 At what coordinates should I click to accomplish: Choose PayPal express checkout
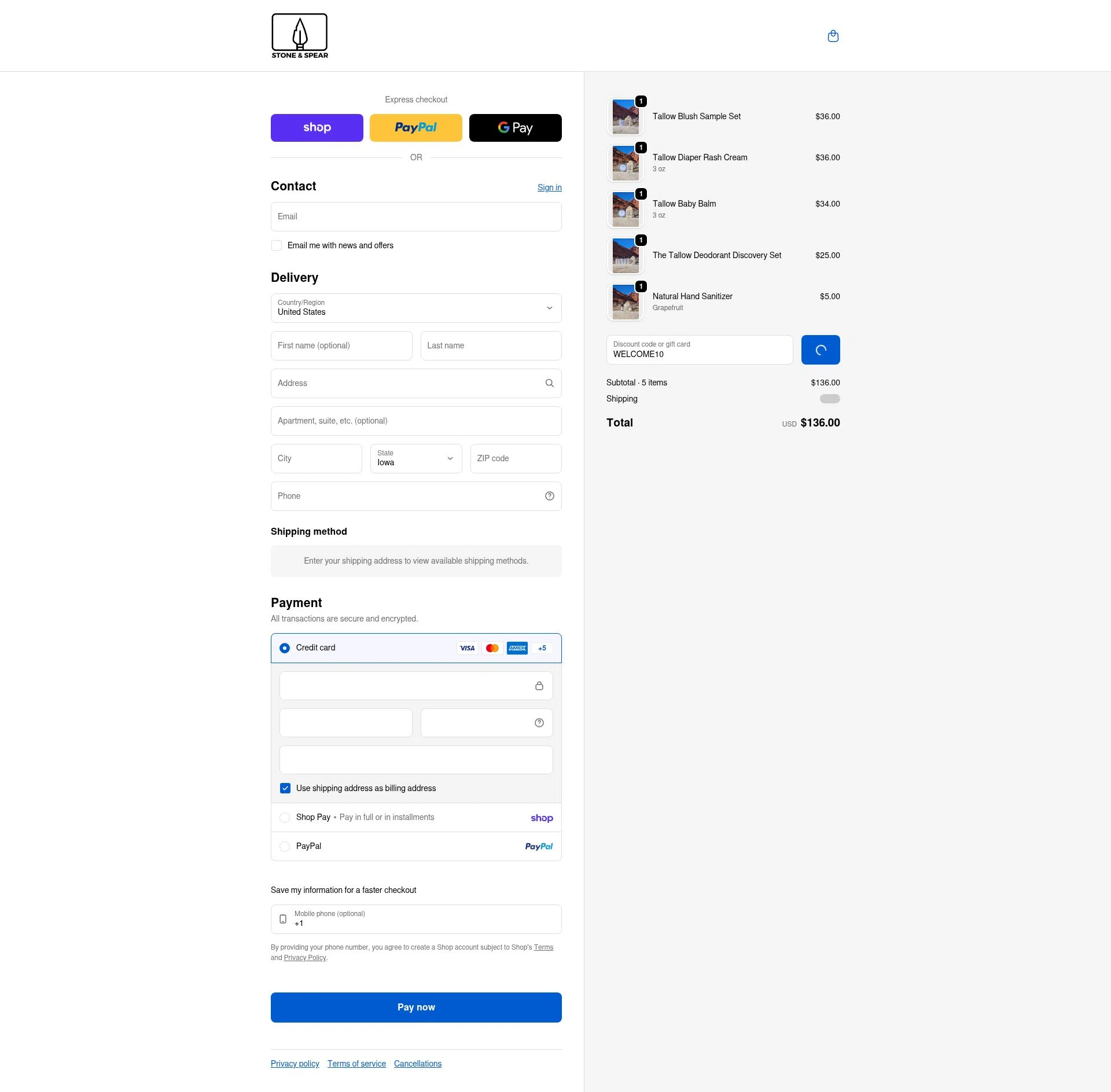(415, 127)
